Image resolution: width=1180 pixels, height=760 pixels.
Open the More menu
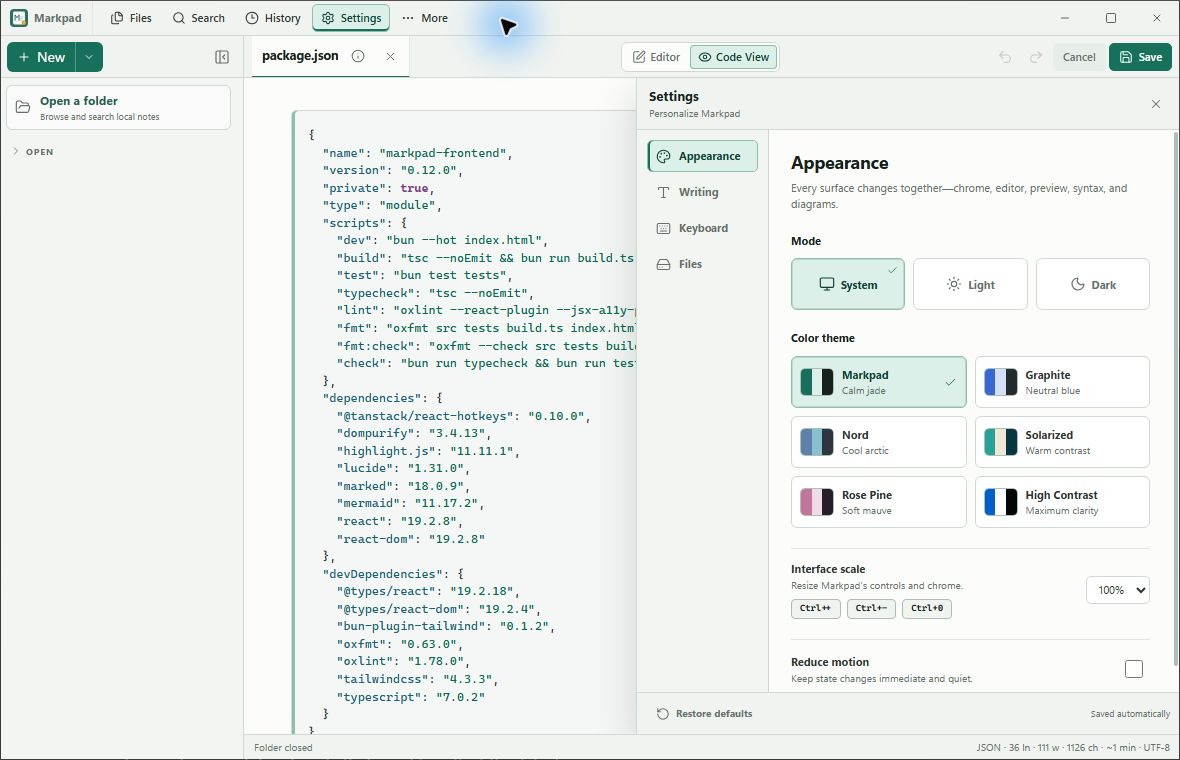425,18
